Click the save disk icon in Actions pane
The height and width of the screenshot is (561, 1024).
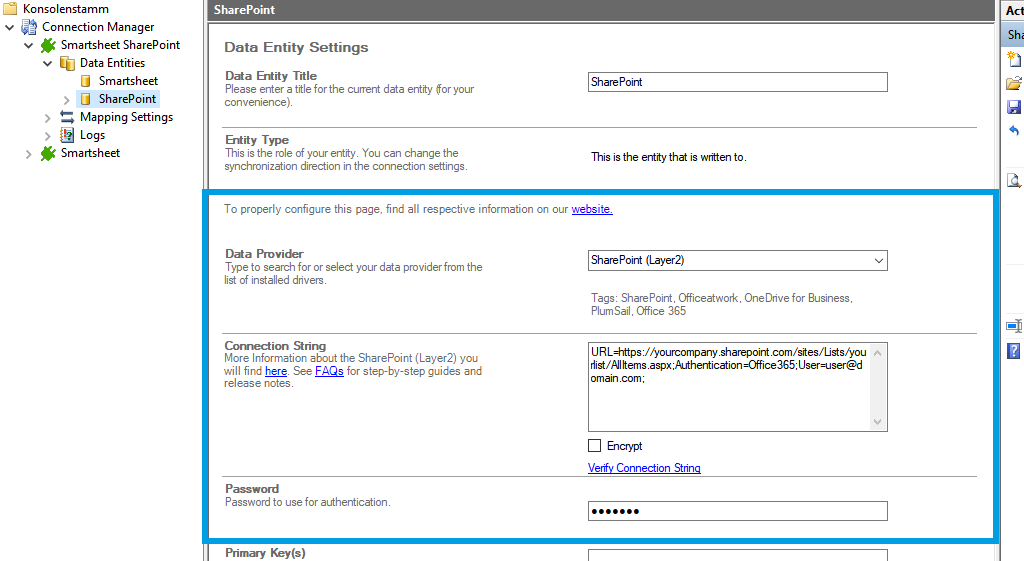[1014, 107]
